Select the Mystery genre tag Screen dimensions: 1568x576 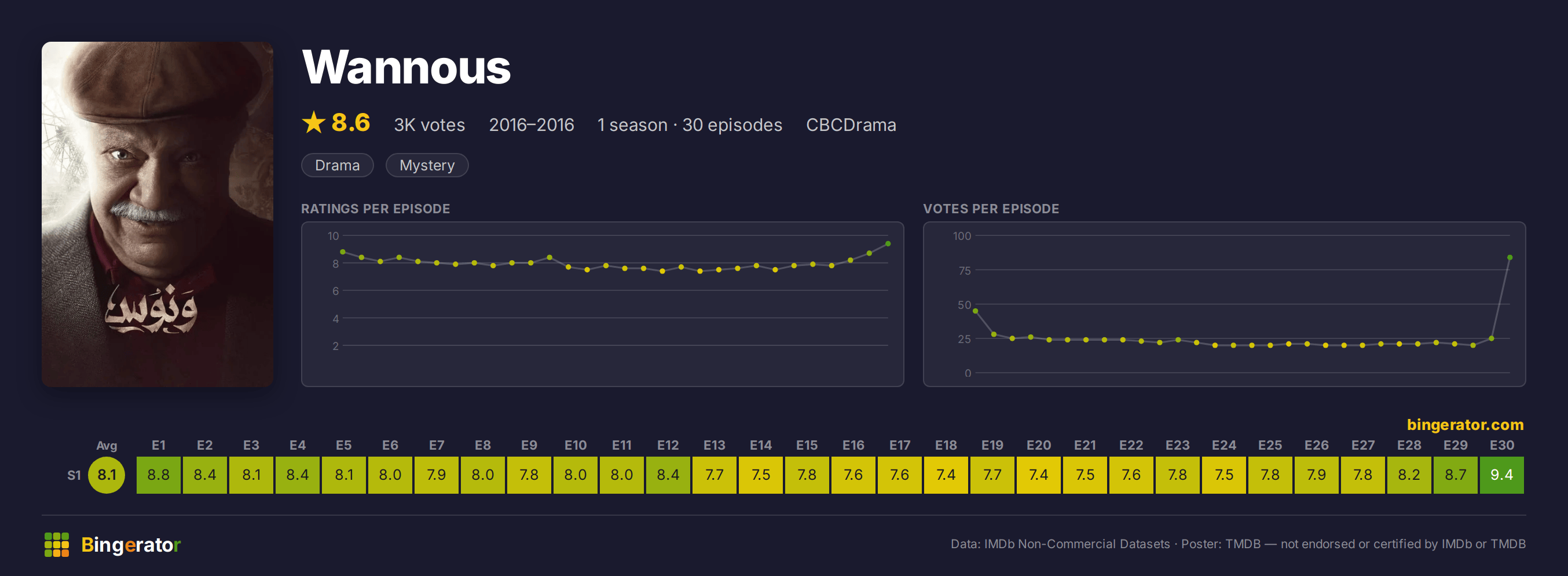(427, 165)
